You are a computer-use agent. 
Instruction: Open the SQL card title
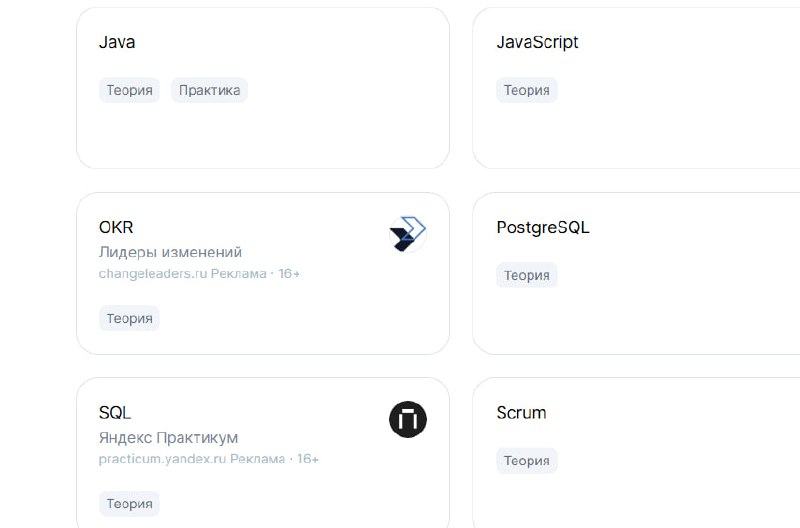pos(115,412)
